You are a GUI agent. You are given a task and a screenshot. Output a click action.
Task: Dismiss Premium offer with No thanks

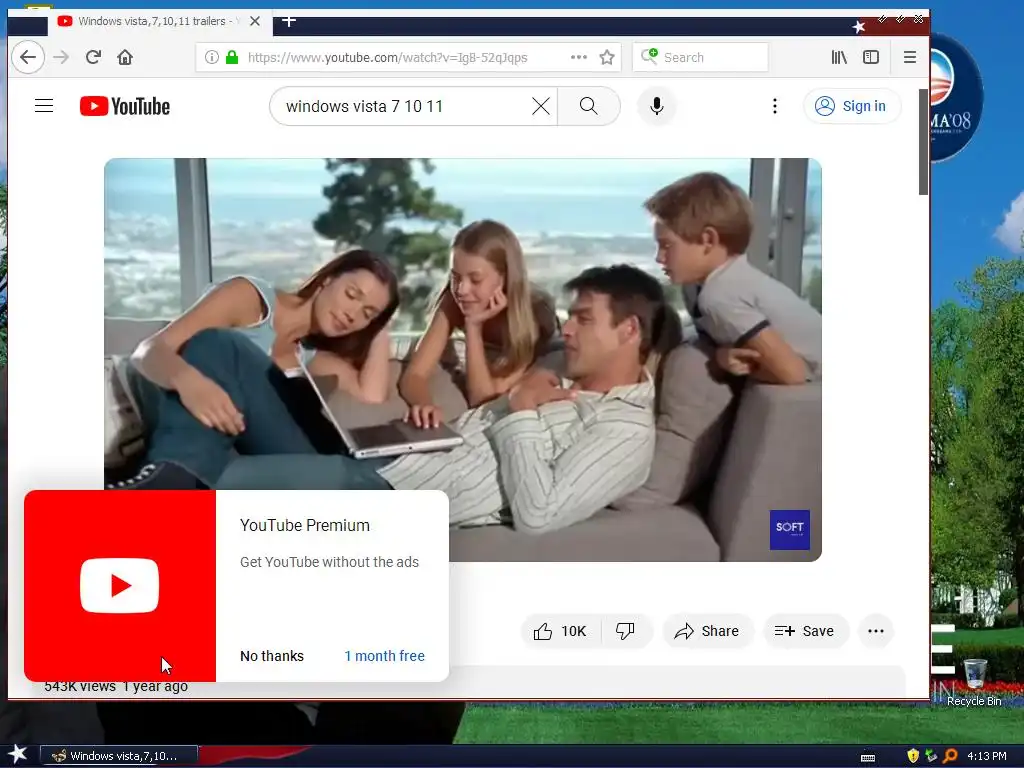point(272,656)
